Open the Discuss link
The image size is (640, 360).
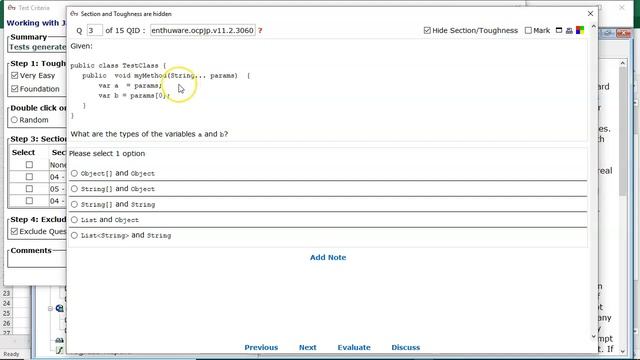pos(405,347)
